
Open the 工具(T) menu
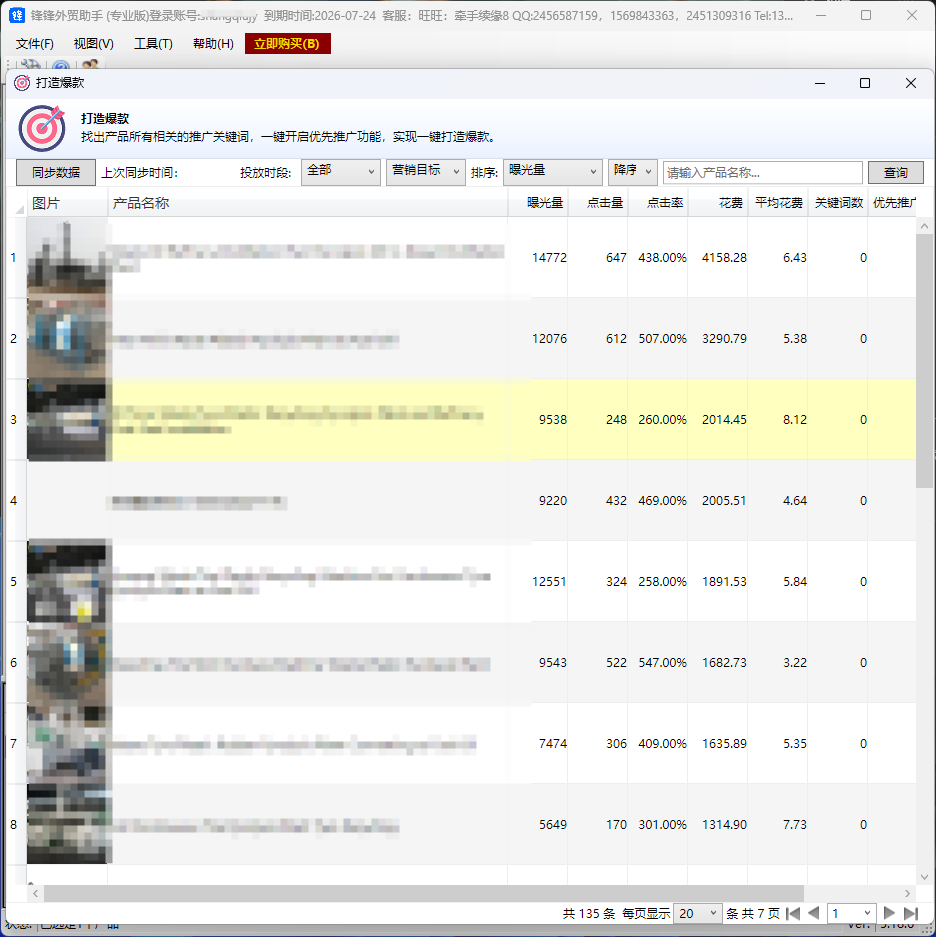[x=153, y=44]
